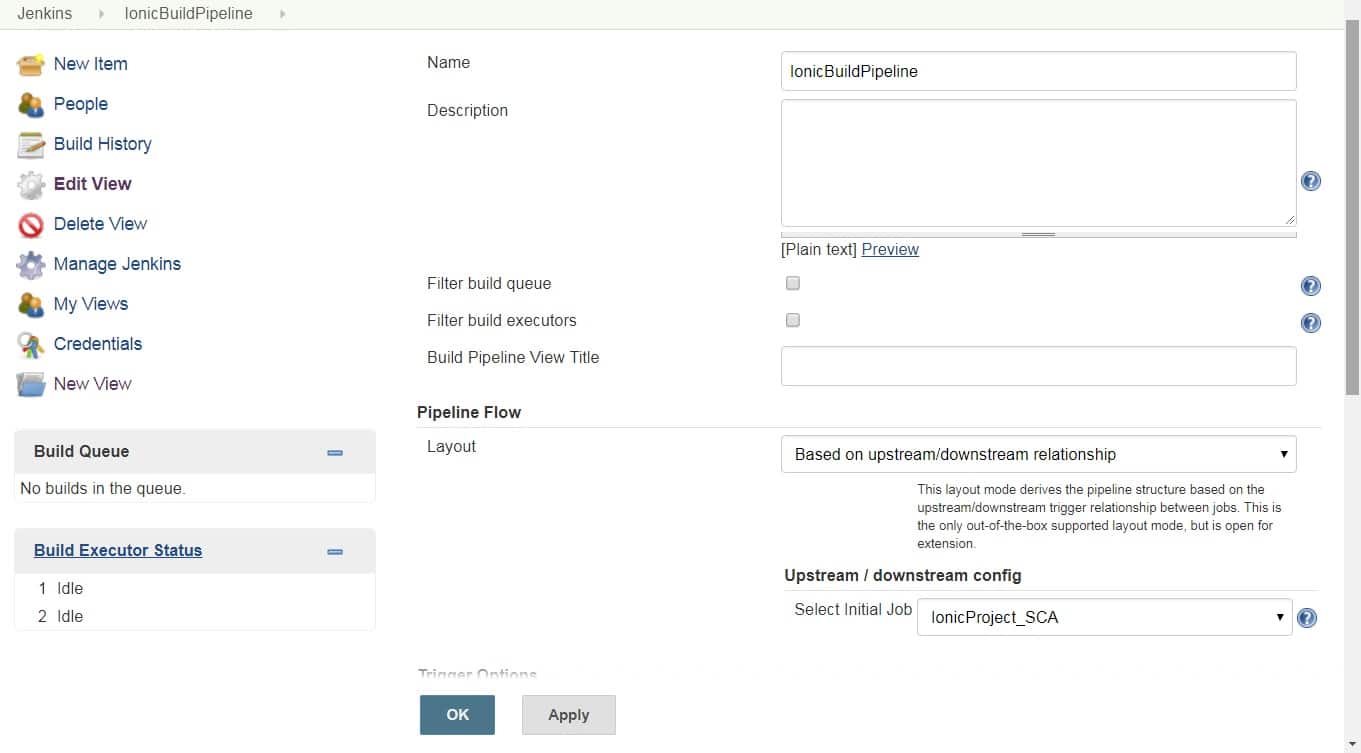
Task: Click the Delete View red prohibition icon
Action: point(31,225)
